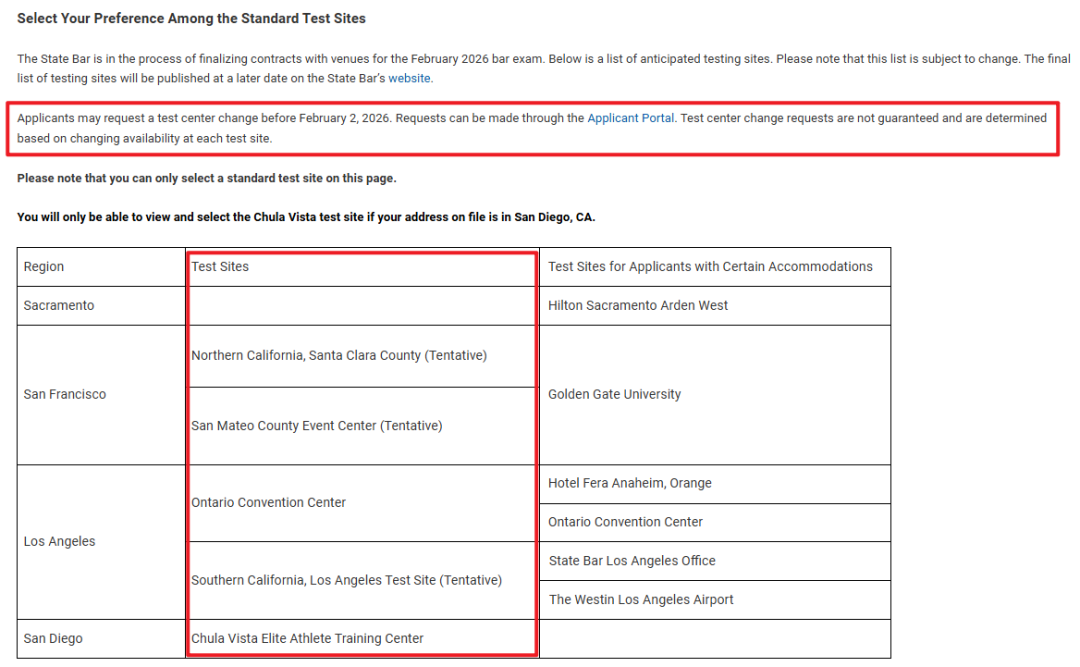Click the San Diego region cell

53,638
